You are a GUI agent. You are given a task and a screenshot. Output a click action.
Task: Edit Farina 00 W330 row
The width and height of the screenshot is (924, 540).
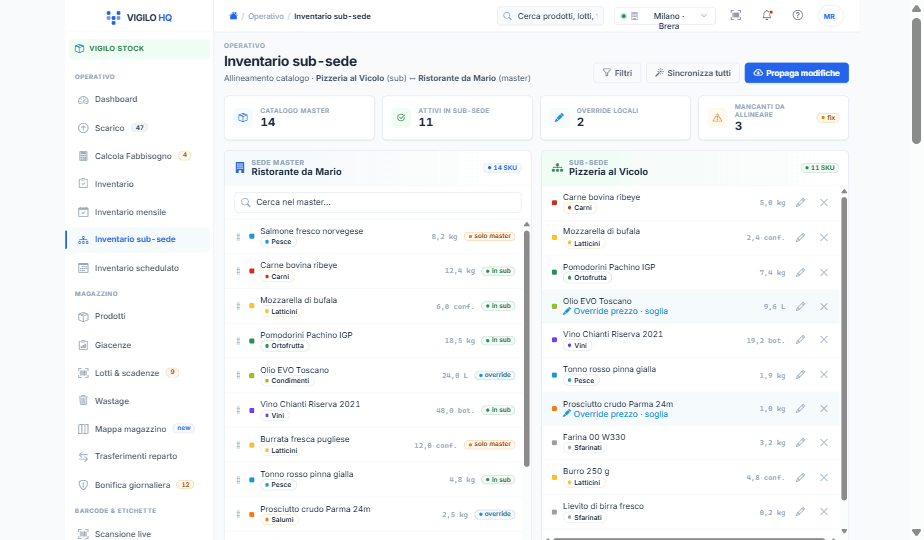click(x=800, y=443)
